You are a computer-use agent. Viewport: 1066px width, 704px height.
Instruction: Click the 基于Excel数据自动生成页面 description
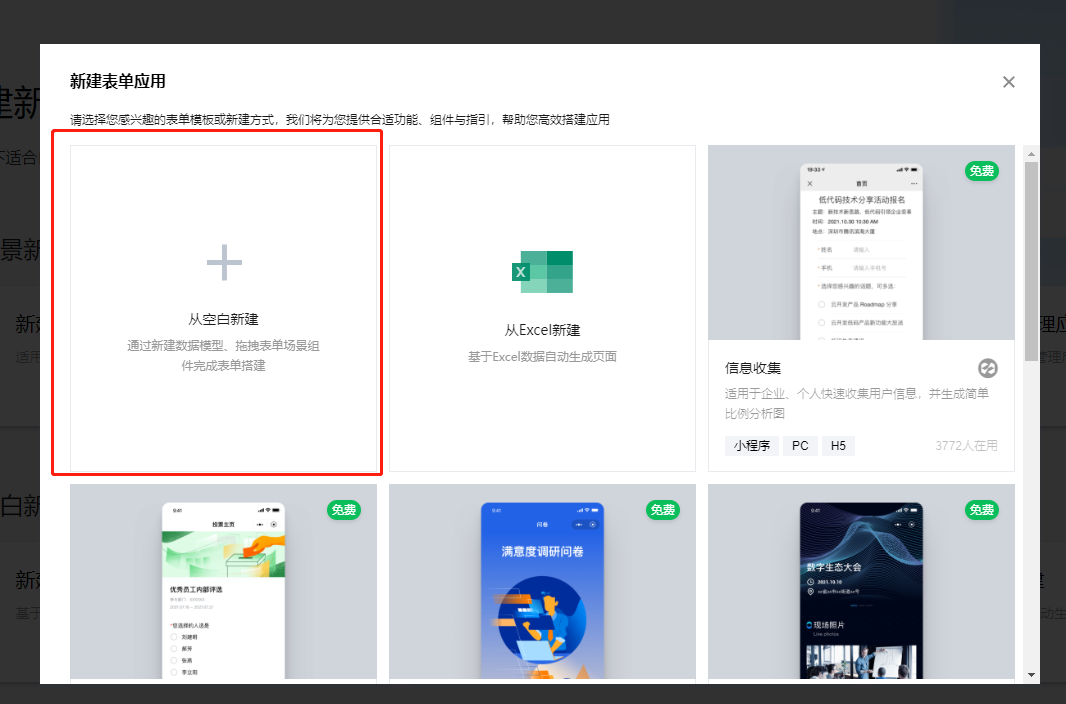[x=543, y=357]
